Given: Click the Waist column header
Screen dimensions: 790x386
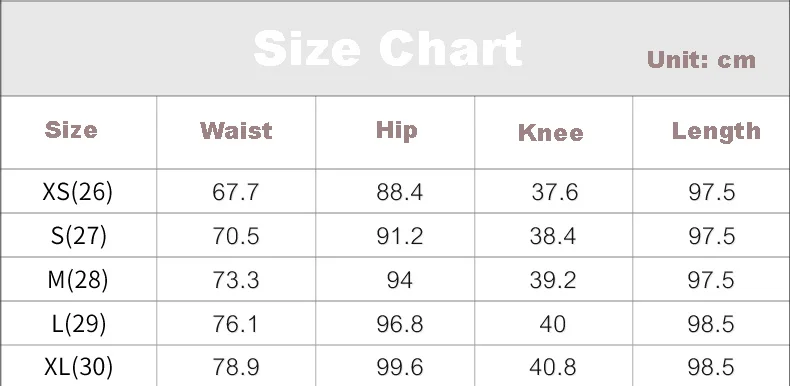Looking at the screenshot, I should click(236, 131).
